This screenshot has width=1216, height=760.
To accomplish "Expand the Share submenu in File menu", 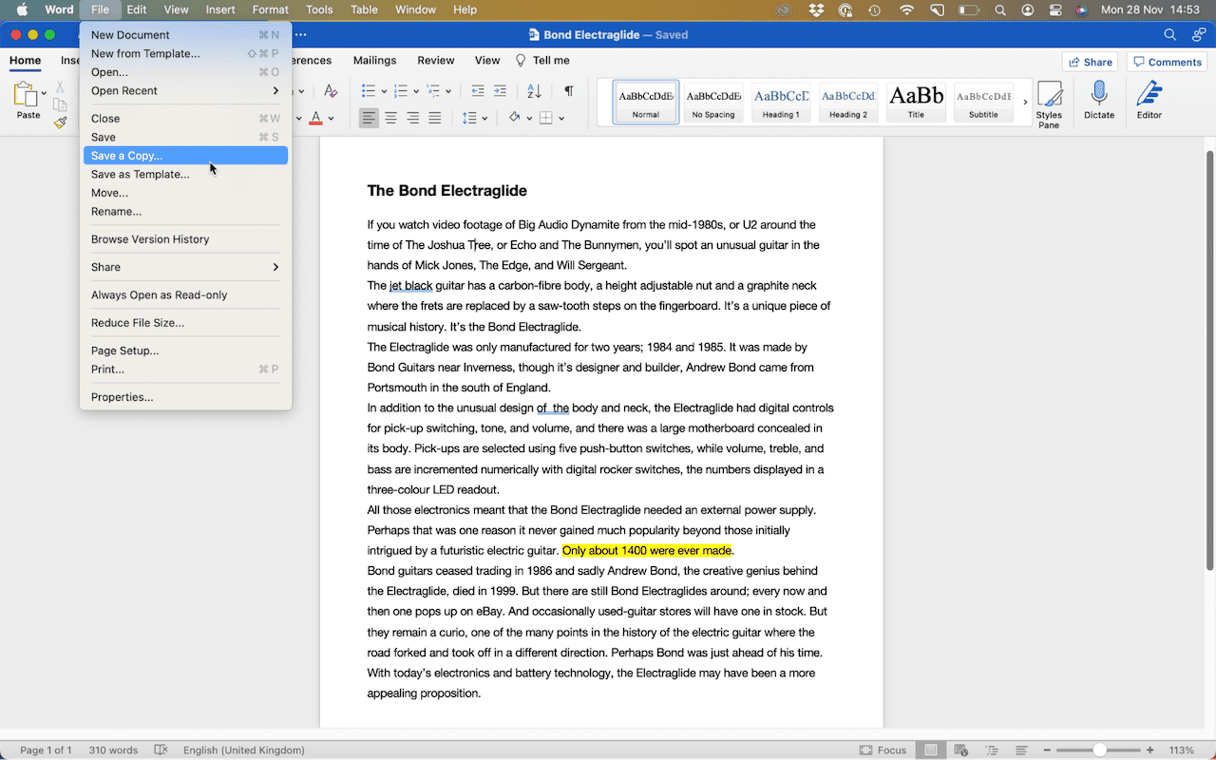I will pyautogui.click(x=185, y=267).
